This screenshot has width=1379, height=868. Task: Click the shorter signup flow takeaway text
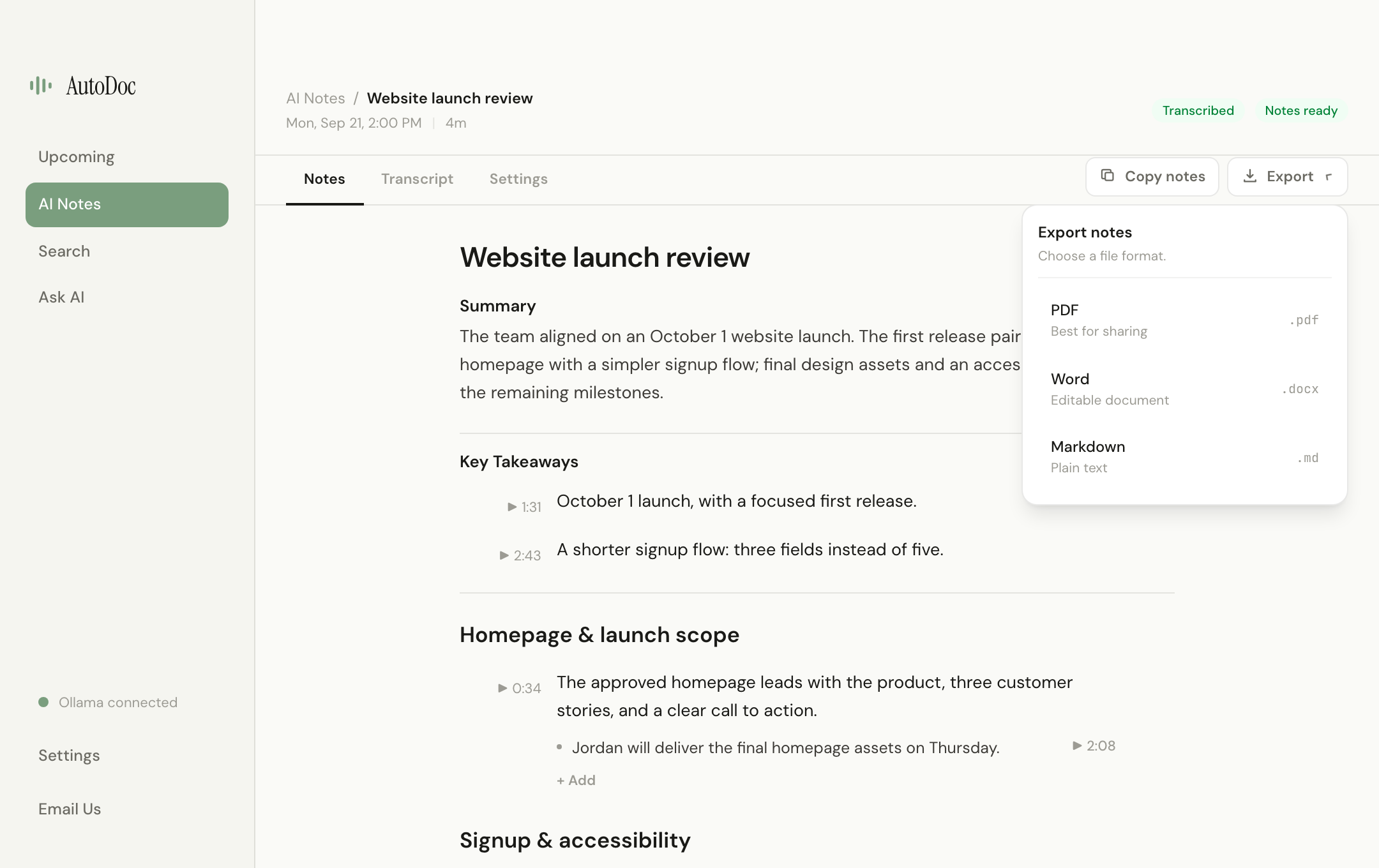coord(750,550)
